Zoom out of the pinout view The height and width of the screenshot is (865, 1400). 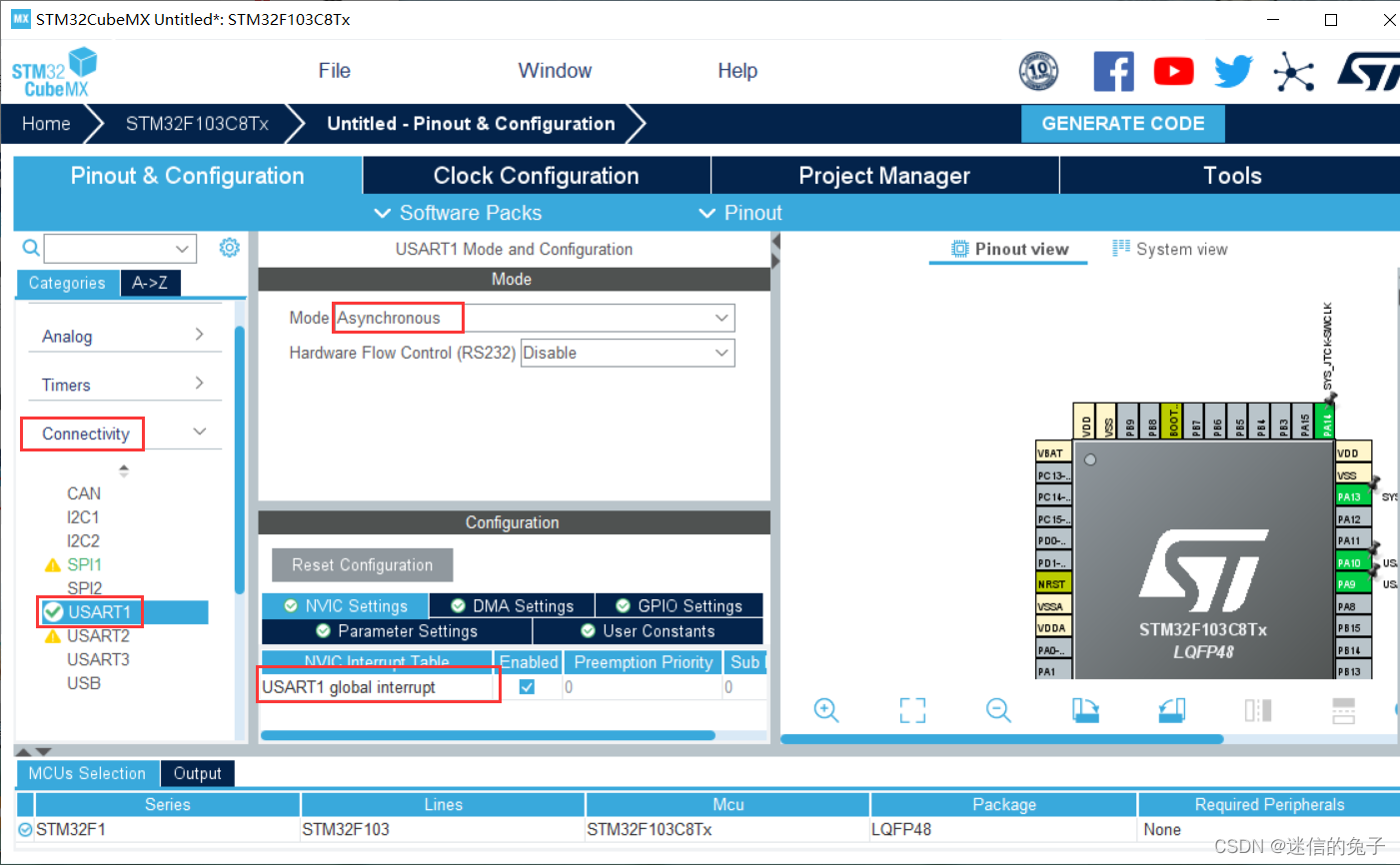coord(998,710)
